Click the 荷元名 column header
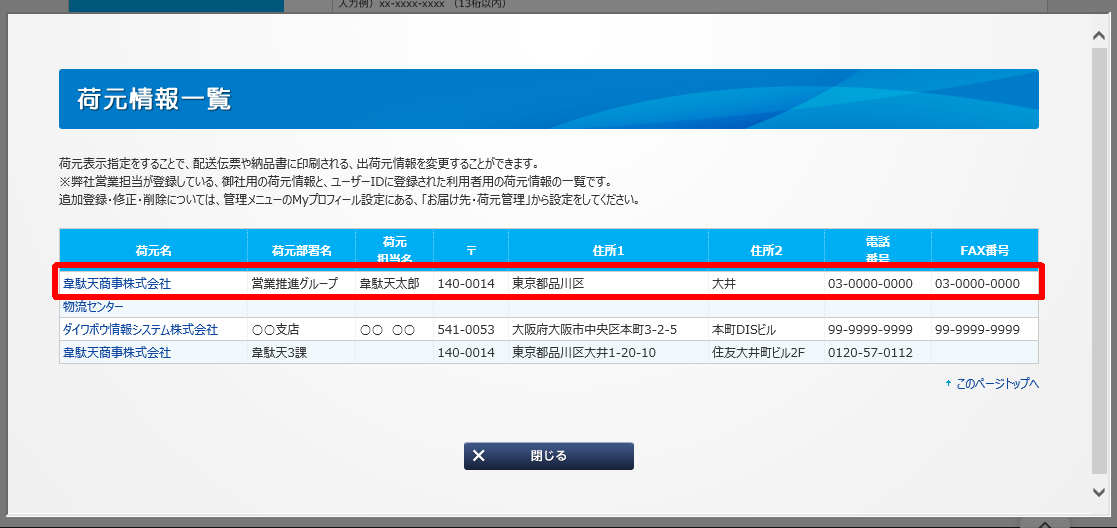Screen dimensions: 1117x528 (x=154, y=250)
